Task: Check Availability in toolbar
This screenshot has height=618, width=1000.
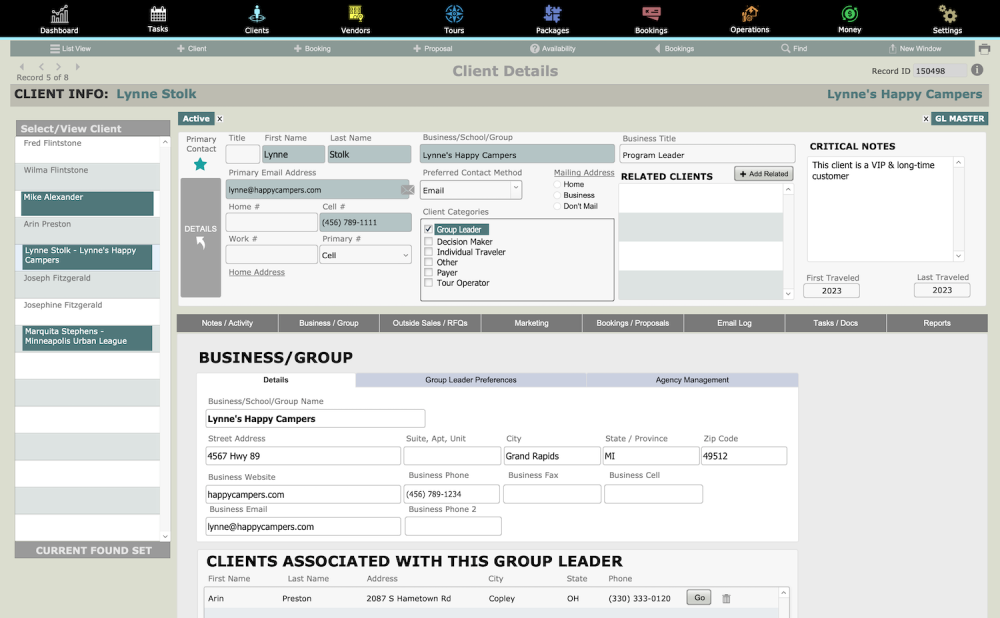Action: tap(552, 48)
